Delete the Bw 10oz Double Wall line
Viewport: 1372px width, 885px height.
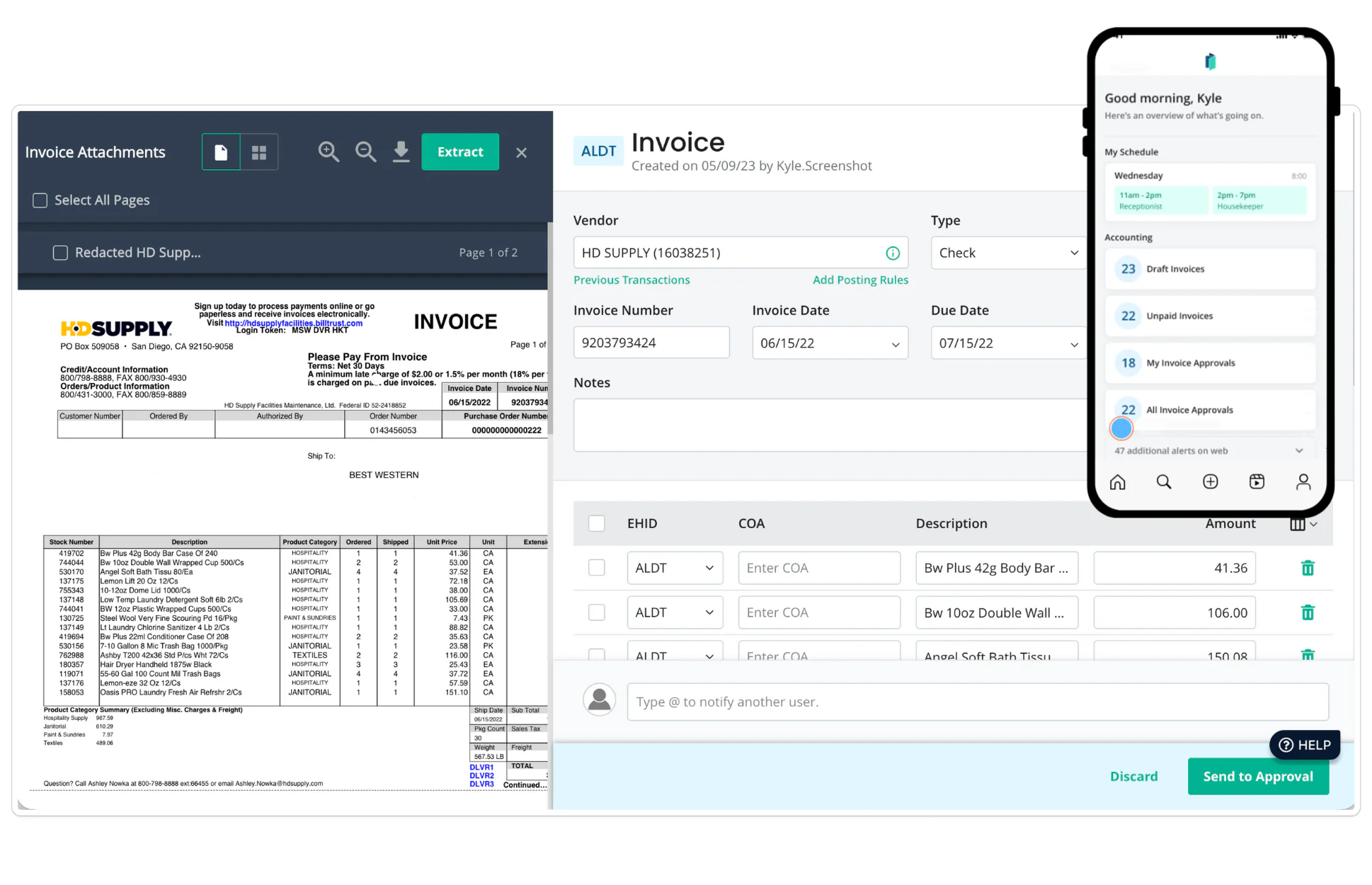point(1308,612)
